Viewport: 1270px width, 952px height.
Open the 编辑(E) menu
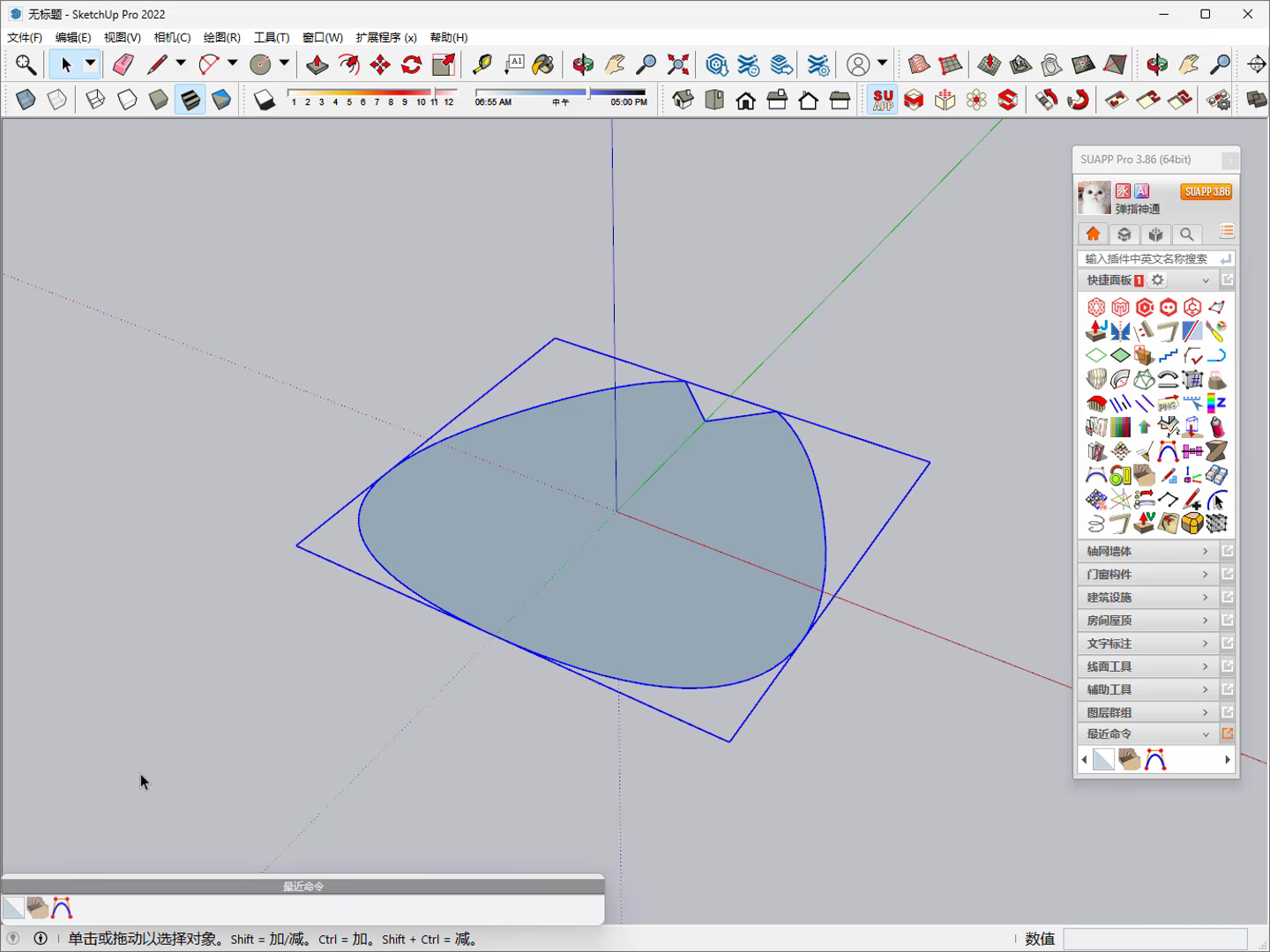tap(73, 37)
